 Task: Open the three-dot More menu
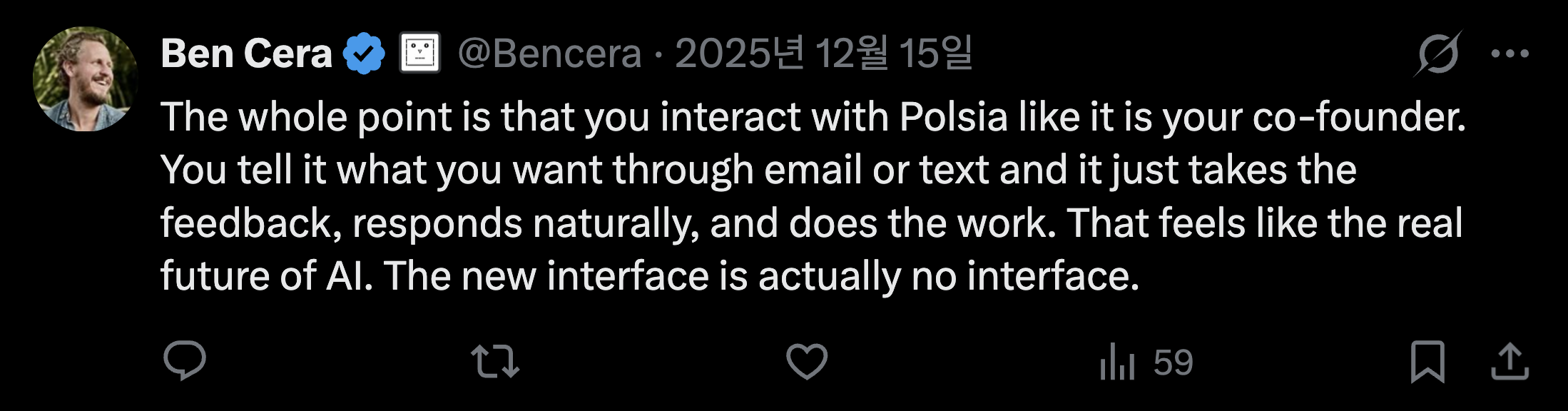click(1510, 54)
